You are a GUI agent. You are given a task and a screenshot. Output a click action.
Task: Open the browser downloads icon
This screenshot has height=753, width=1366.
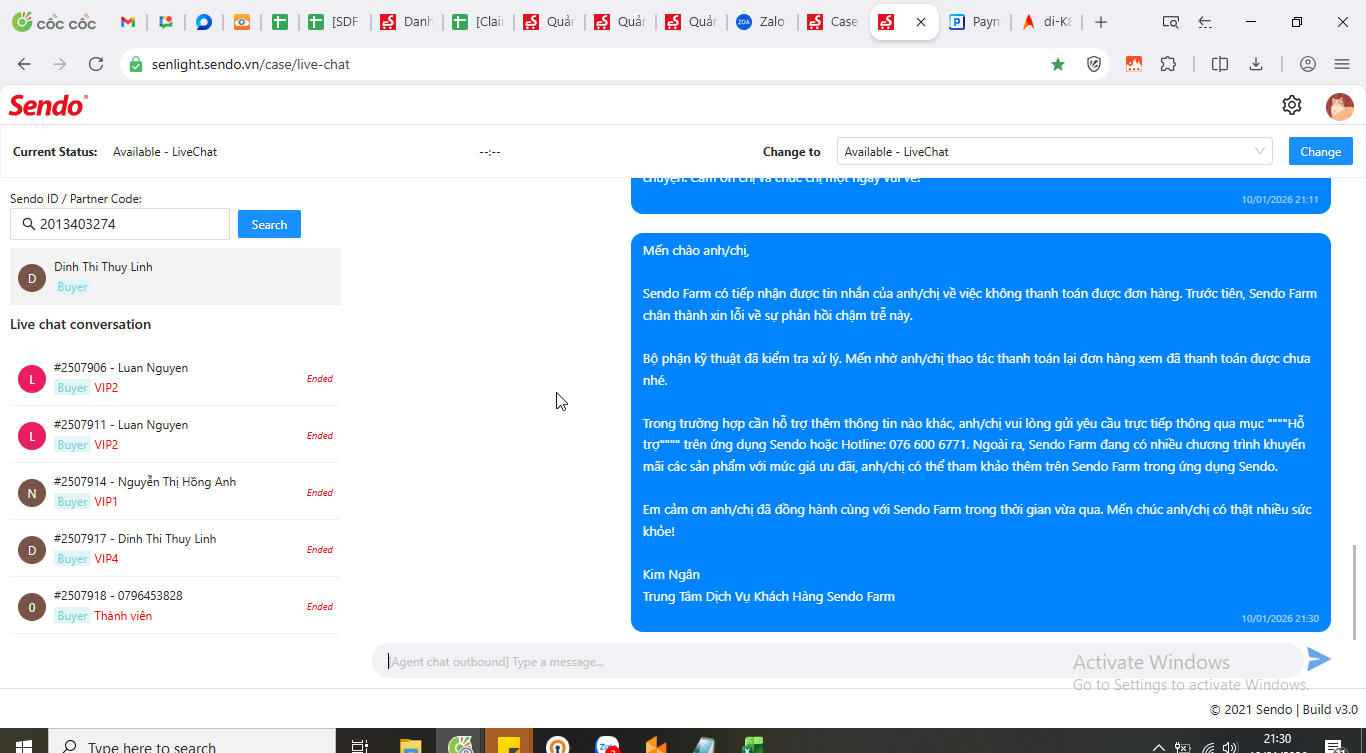[1256, 64]
